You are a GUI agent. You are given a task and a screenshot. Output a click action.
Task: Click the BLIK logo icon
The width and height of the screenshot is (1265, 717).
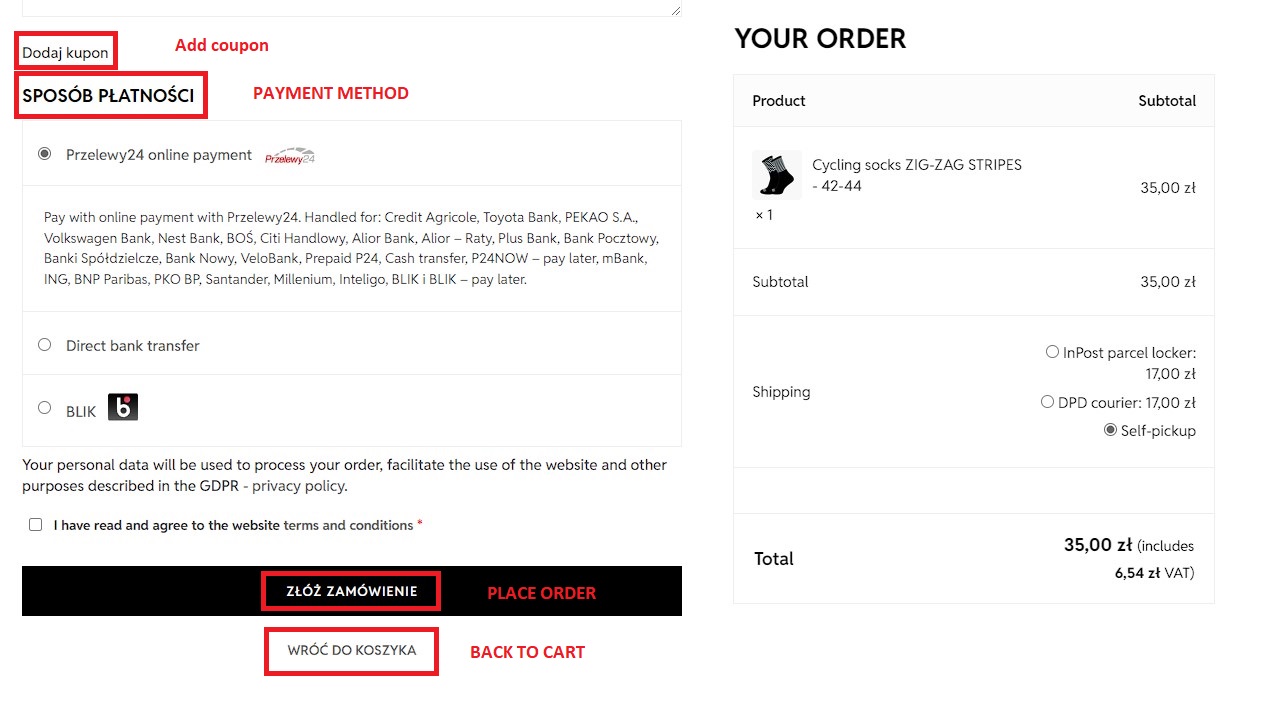pyautogui.click(x=123, y=408)
